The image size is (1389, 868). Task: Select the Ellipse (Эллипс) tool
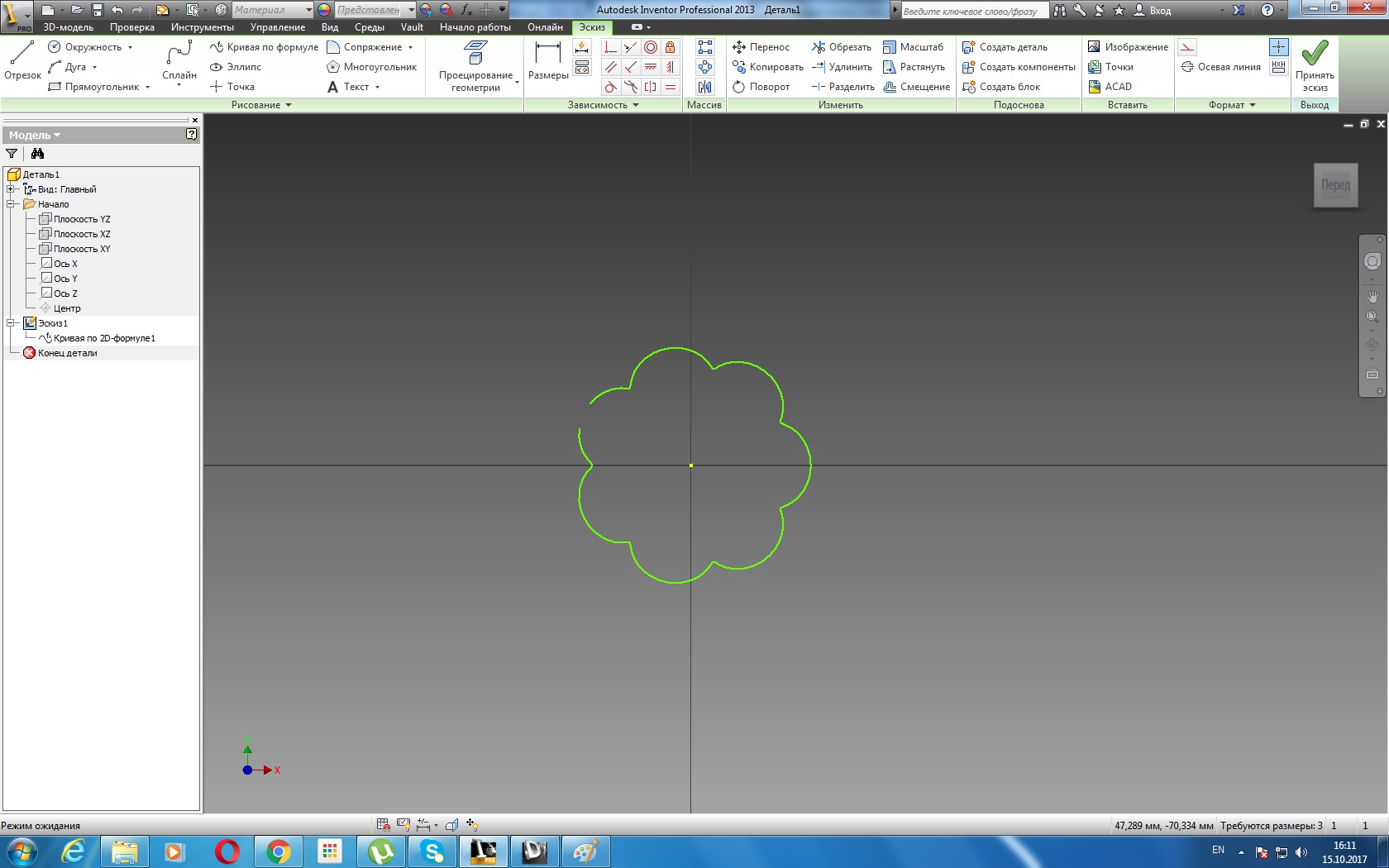tap(236, 67)
